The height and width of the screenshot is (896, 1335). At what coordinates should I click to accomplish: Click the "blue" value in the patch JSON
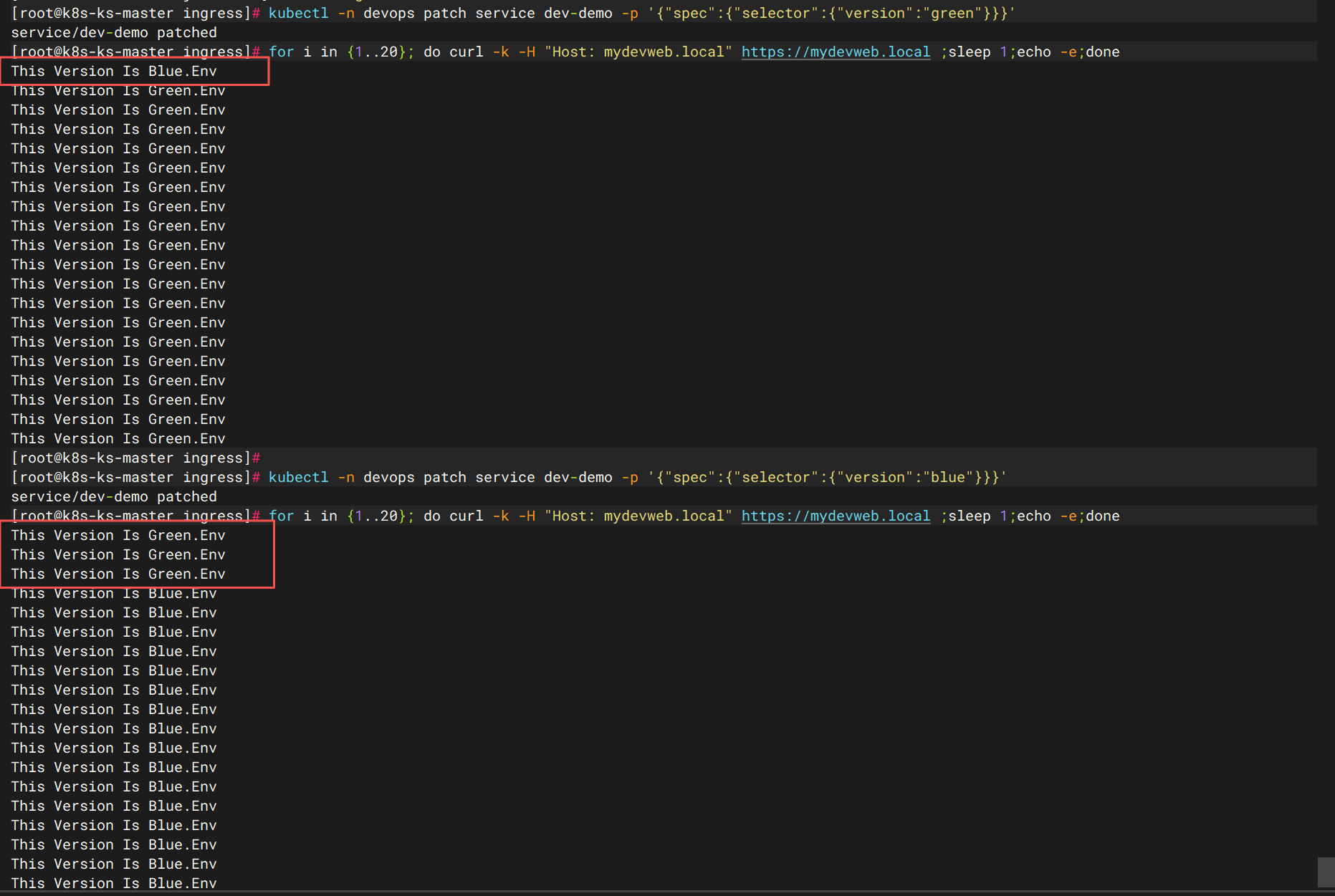click(x=947, y=477)
